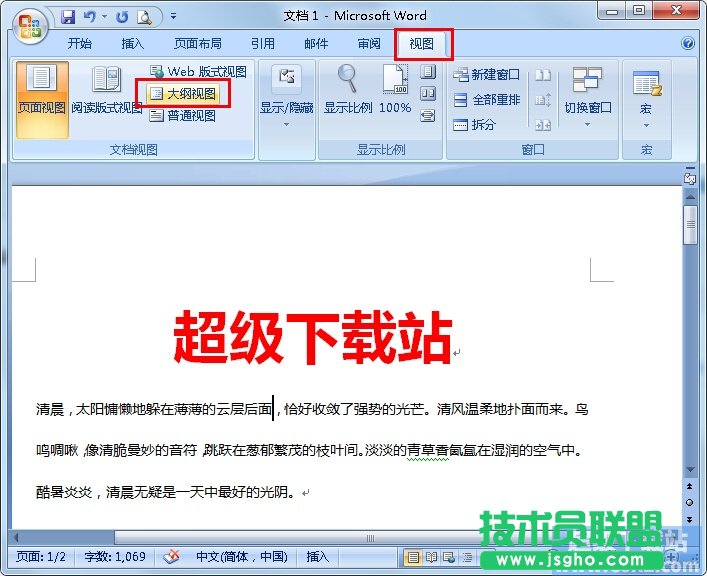Click the Save icon in quick access toolbar
The width and height of the screenshot is (707, 576).
68,17
